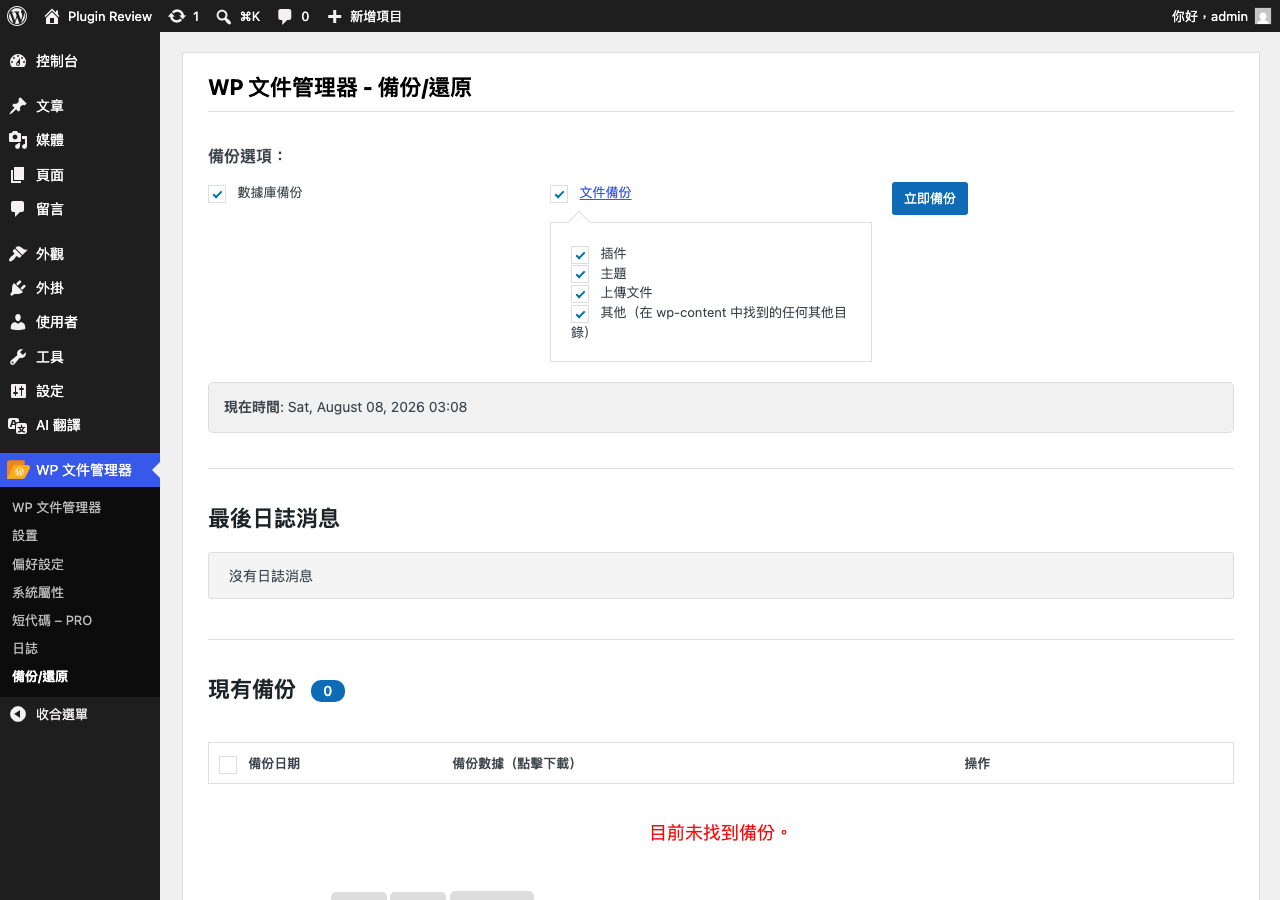The image size is (1280, 900).
Task: Open the 日誌 submenu item
Action: point(80,648)
